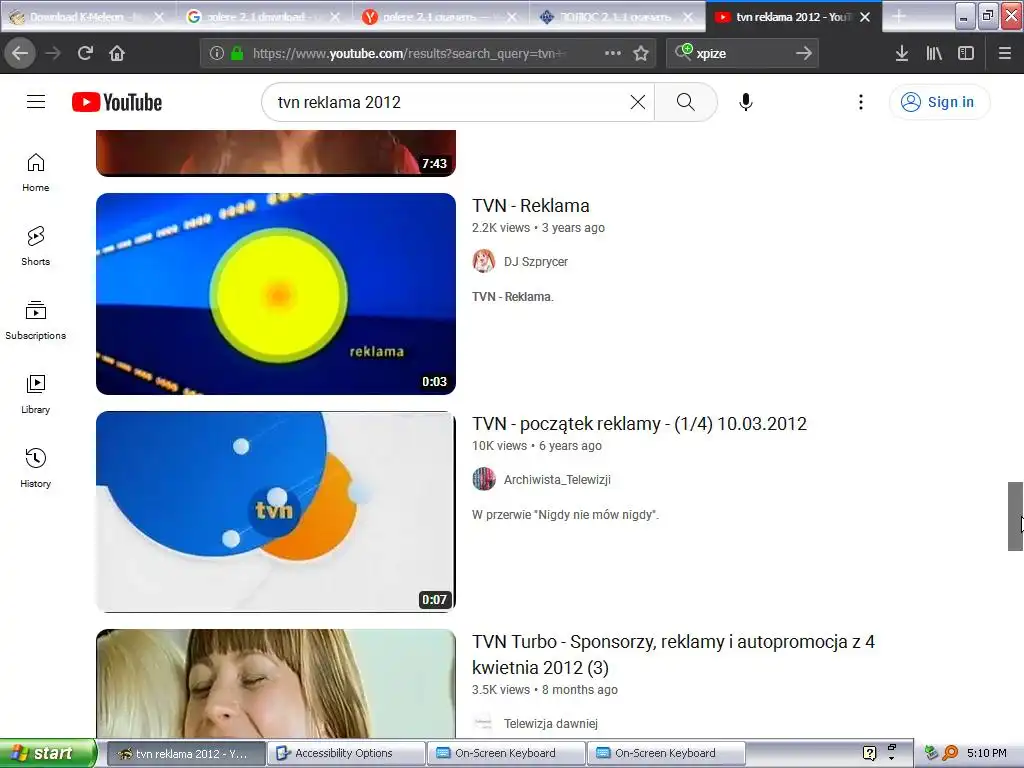Switch to first On-Screen Keyboard taskbar button
Screen dimensions: 1024x768
pos(506,753)
